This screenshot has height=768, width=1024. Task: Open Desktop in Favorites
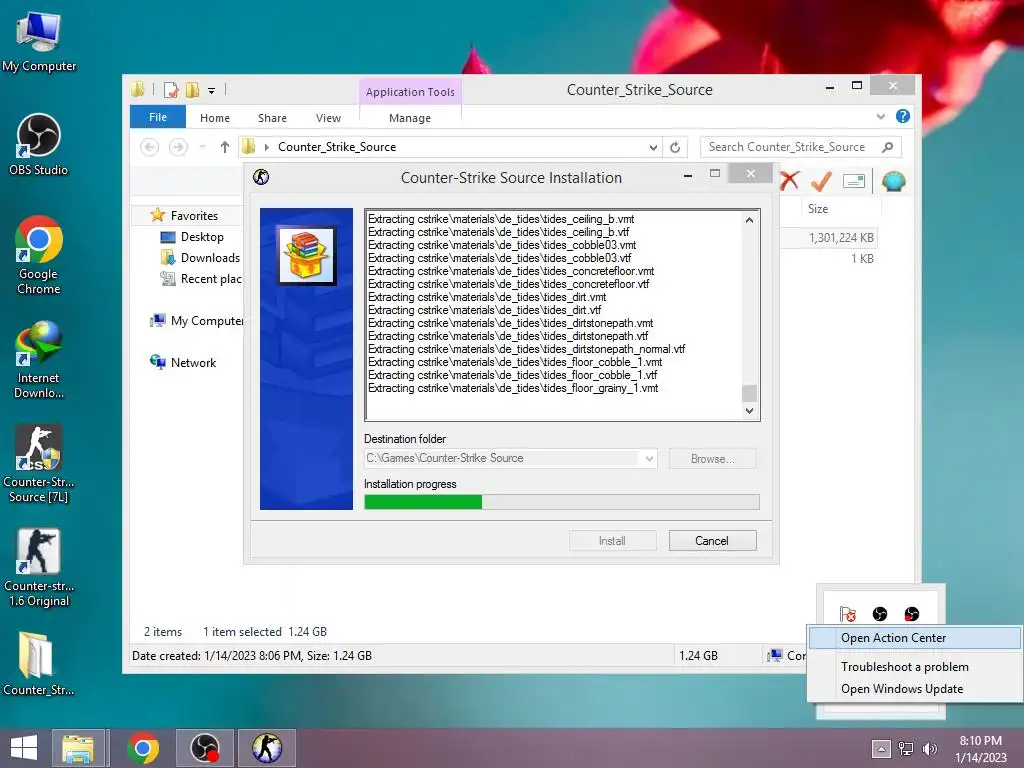[192, 236]
